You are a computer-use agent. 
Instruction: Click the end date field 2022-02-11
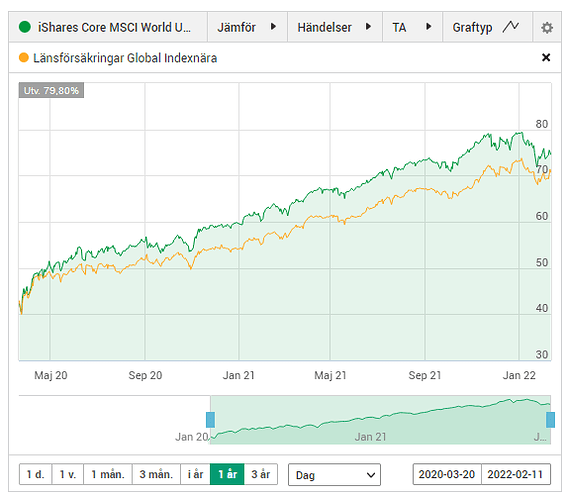click(x=516, y=474)
